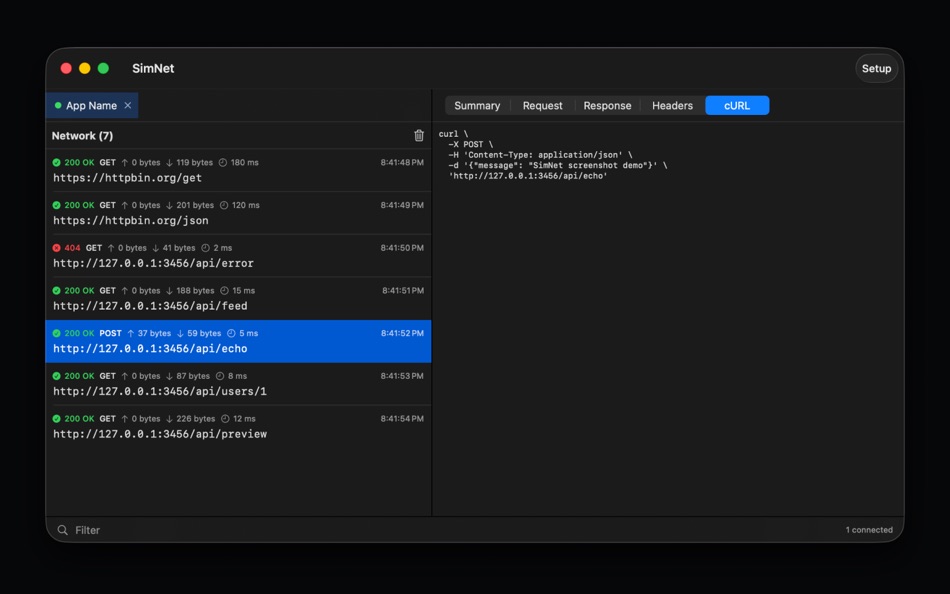Click the magnifying glass in the Filter bar
Viewport: 950px width, 594px height.
coord(63,529)
